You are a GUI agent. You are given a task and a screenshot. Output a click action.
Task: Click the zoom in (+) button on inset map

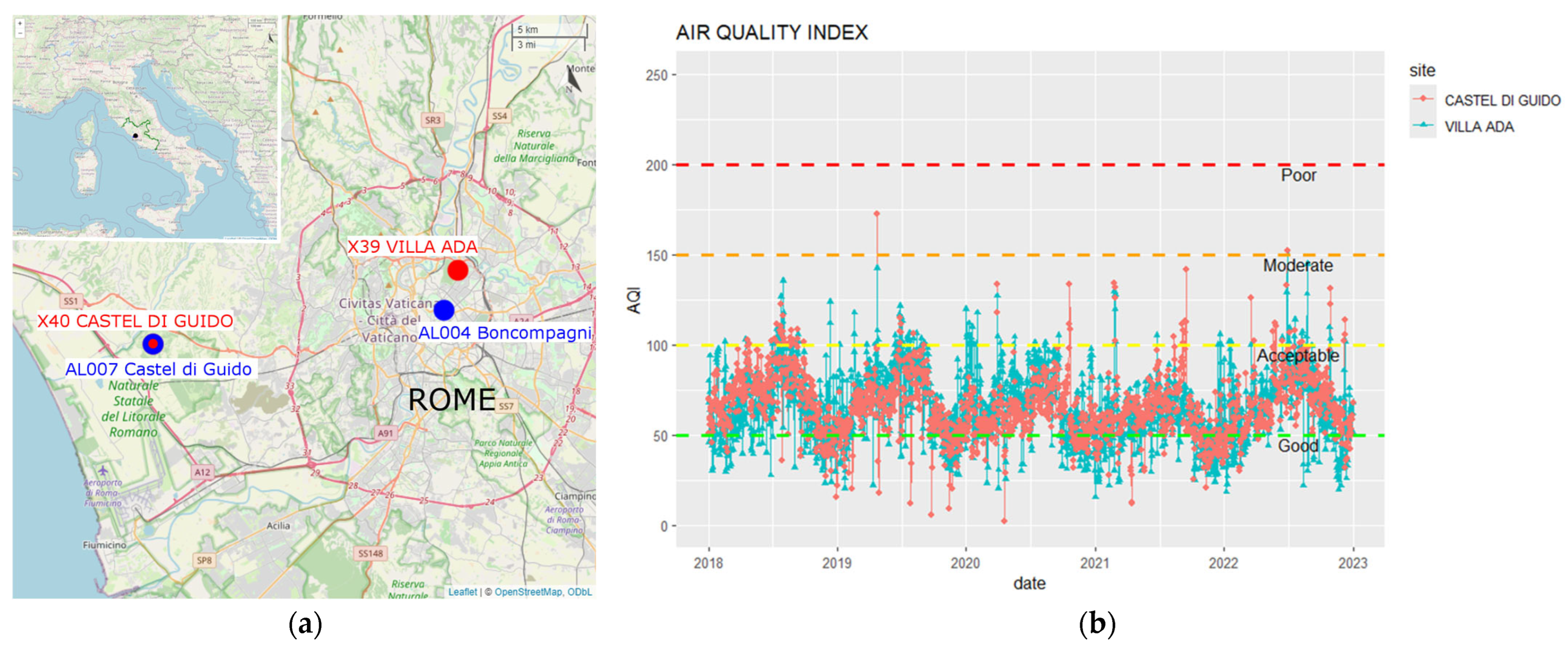(x=20, y=24)
